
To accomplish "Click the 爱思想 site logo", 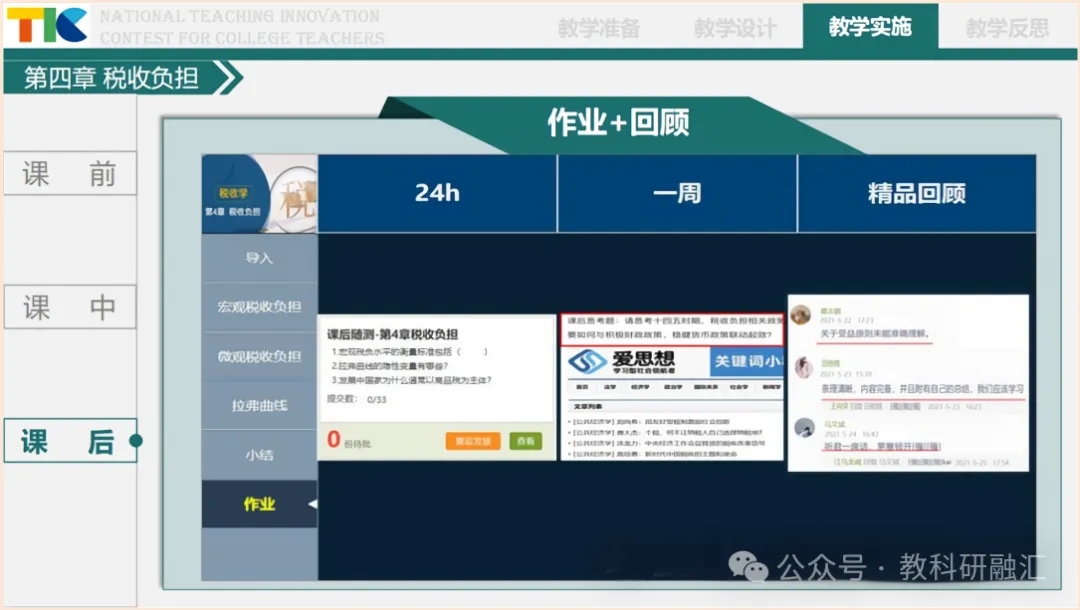I will point(621,361).
